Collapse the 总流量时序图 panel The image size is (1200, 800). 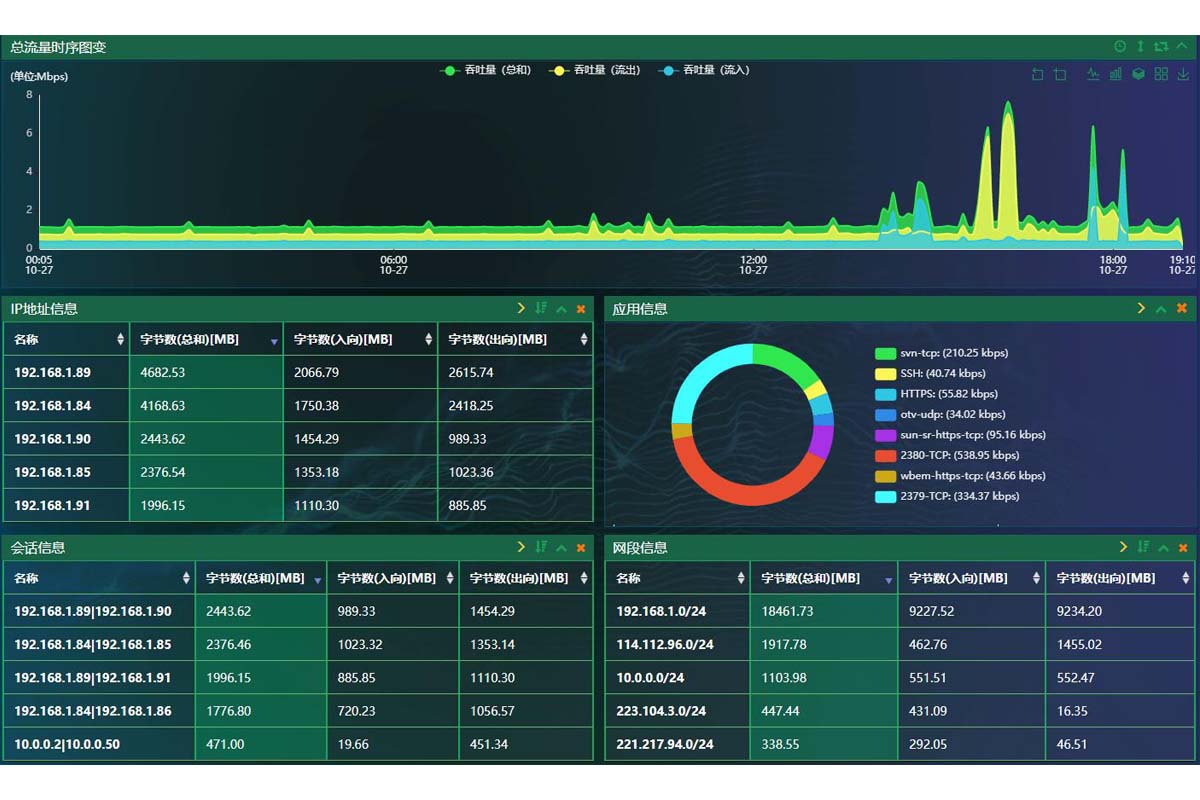[x=1182, y=47]
